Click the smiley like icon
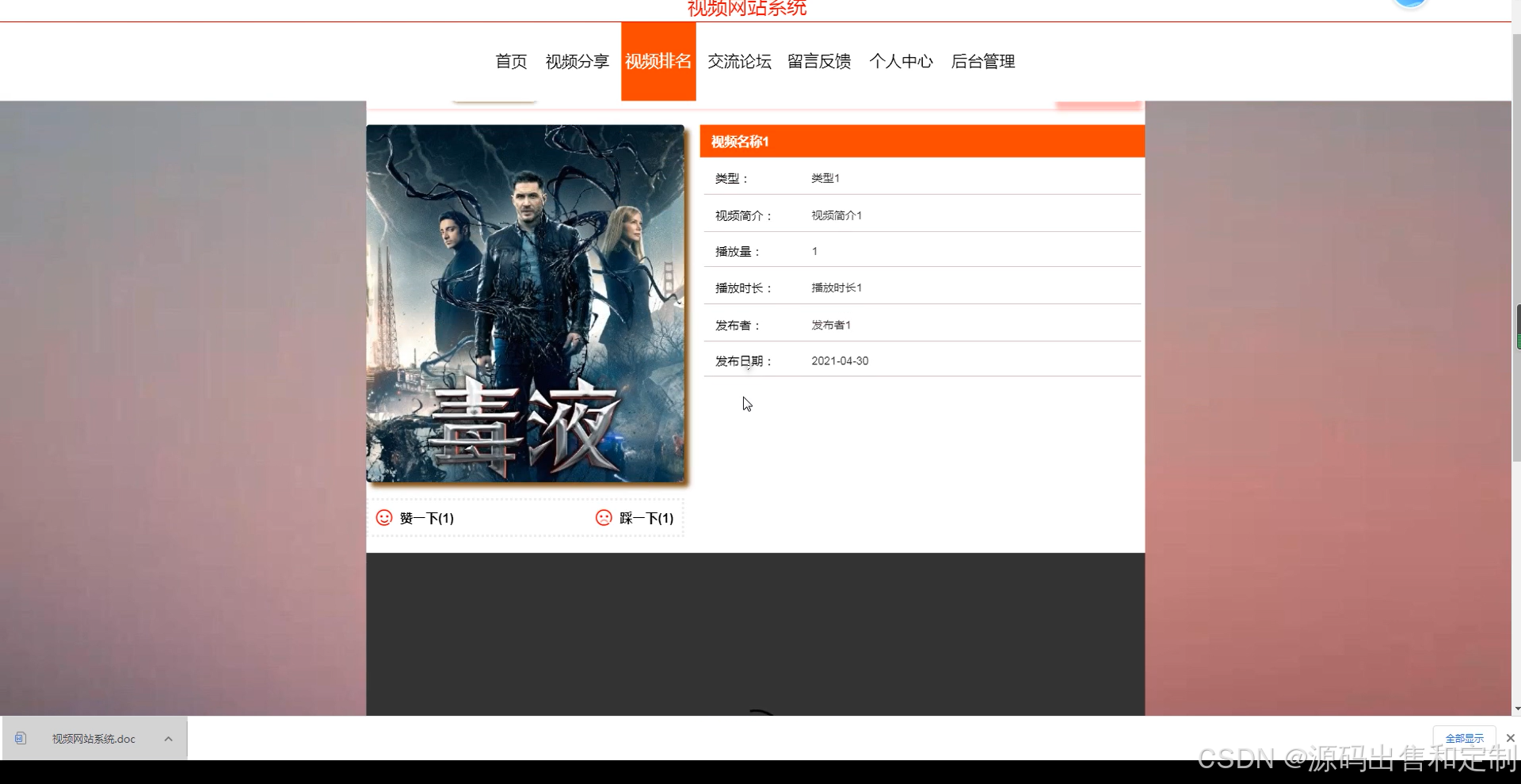 (384, 518)
